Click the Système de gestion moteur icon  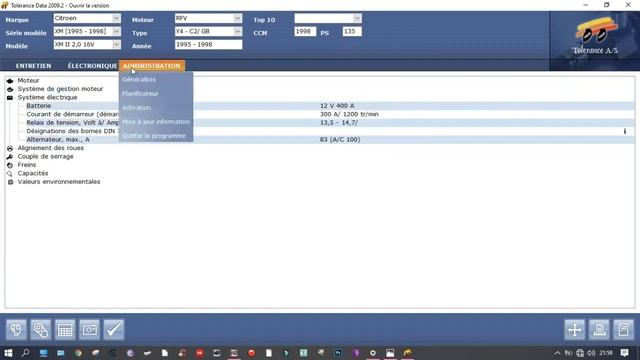10,89
